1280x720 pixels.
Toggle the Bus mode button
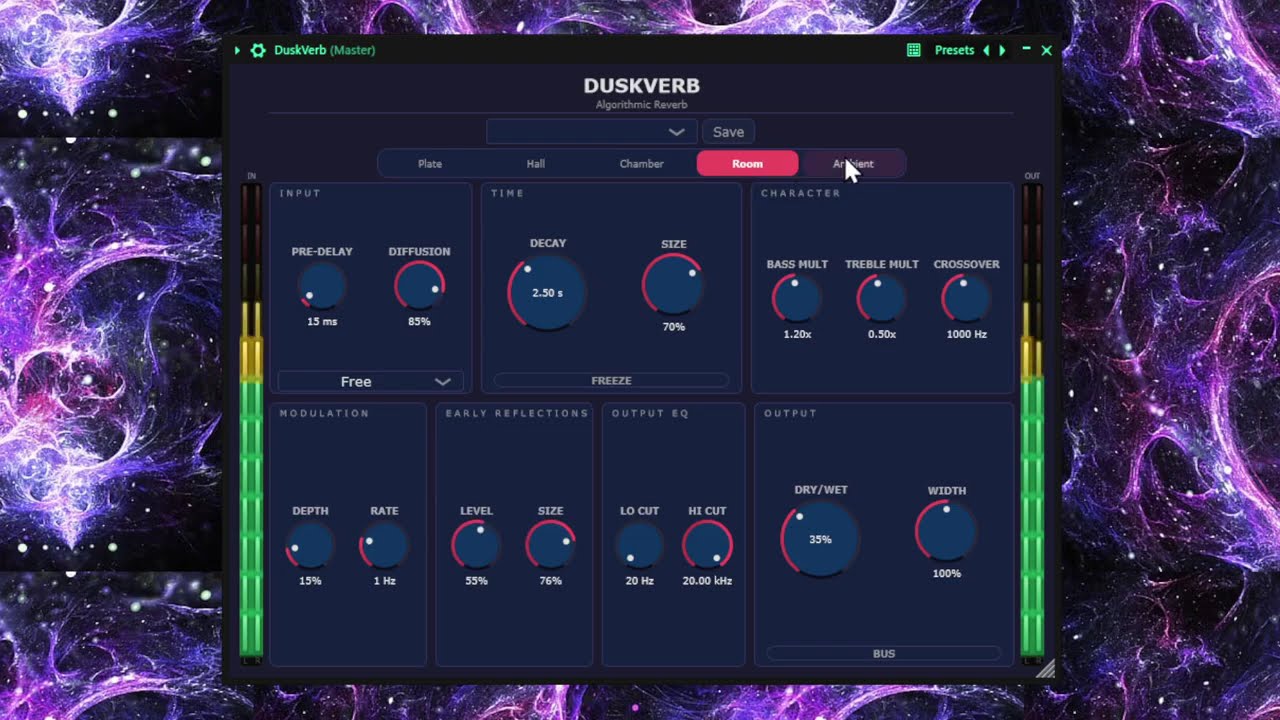click(x=884, y=654)
